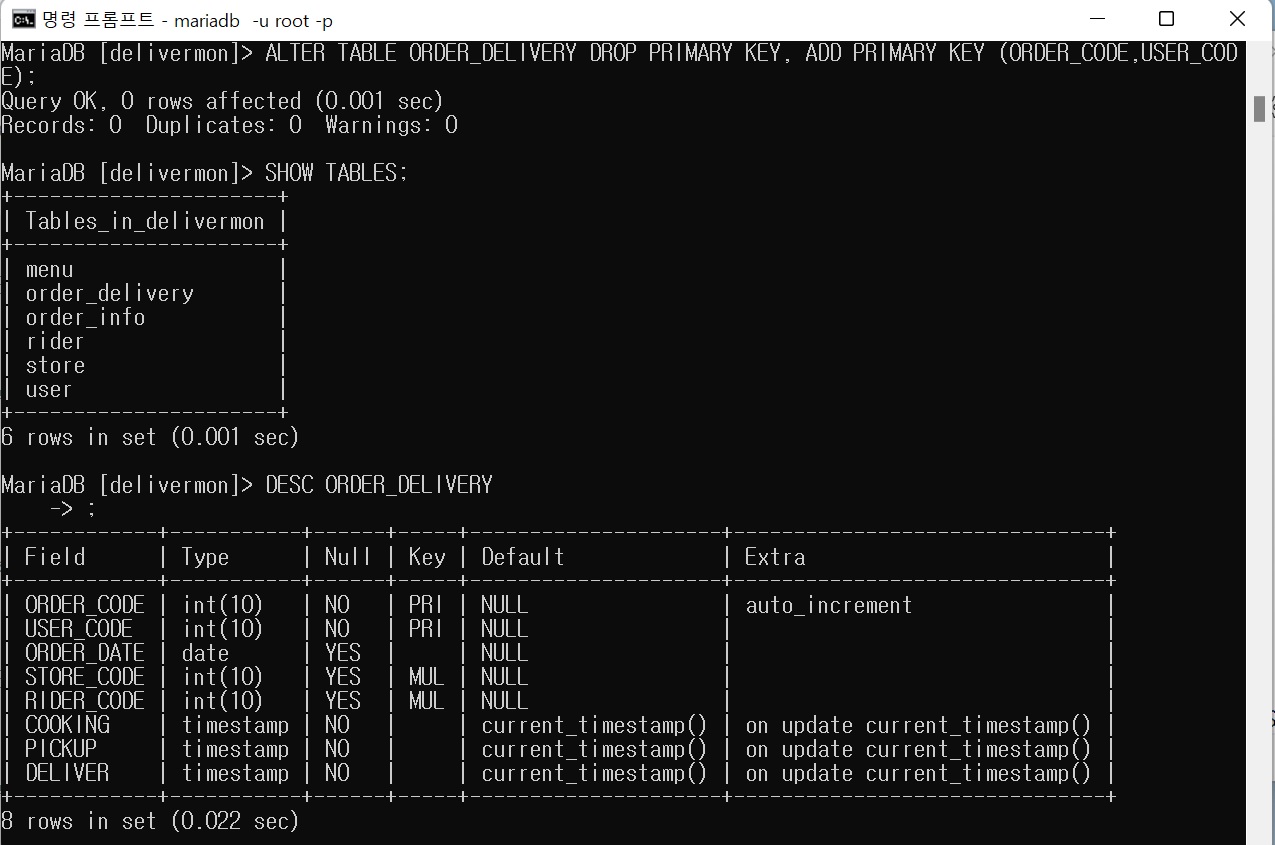Click the 'Field' column header
The image size is (1275, 845).
(x=55, y=557)
